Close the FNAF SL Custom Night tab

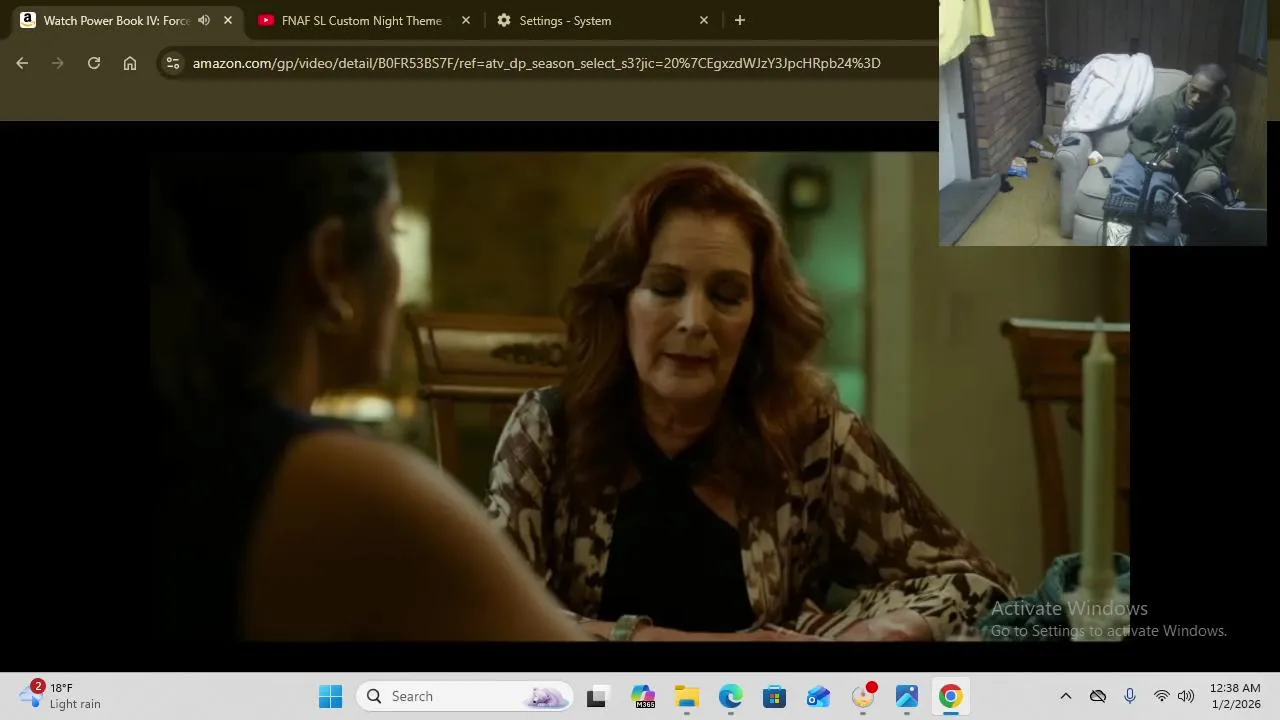pos(466,20)
